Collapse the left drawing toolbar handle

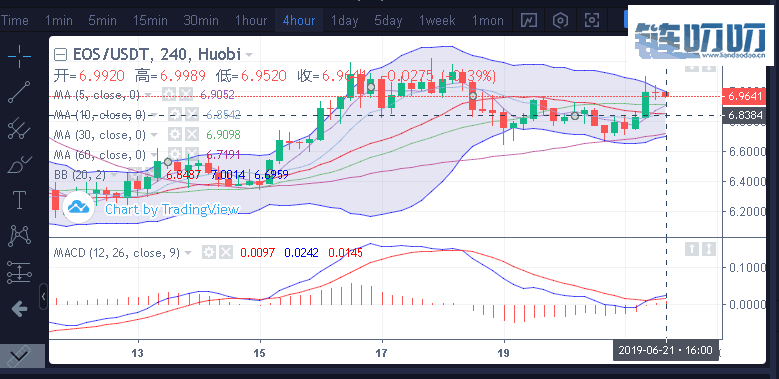coord(44,297)
